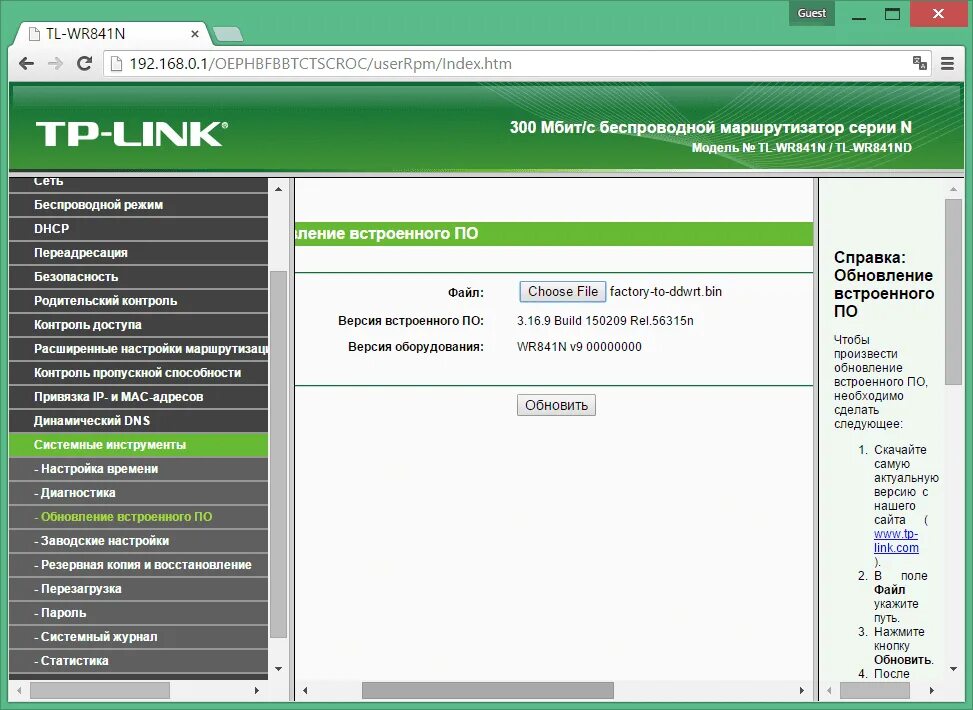Click help panel scroll-down arrow
The height and width of the screenshot is (710, 973).
click(953, 668)
